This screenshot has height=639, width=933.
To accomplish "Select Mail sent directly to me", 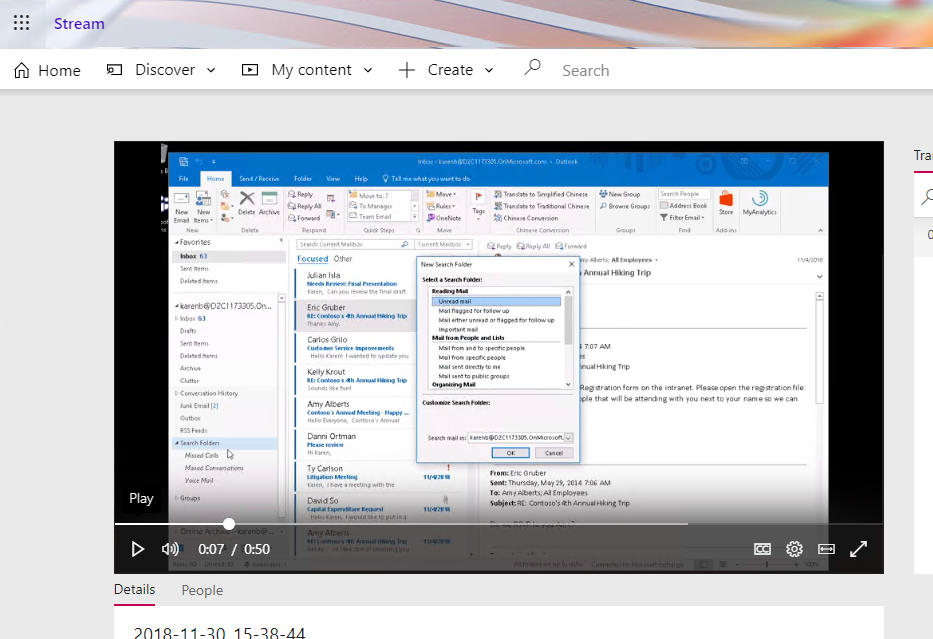I will [x=469, y=367].
